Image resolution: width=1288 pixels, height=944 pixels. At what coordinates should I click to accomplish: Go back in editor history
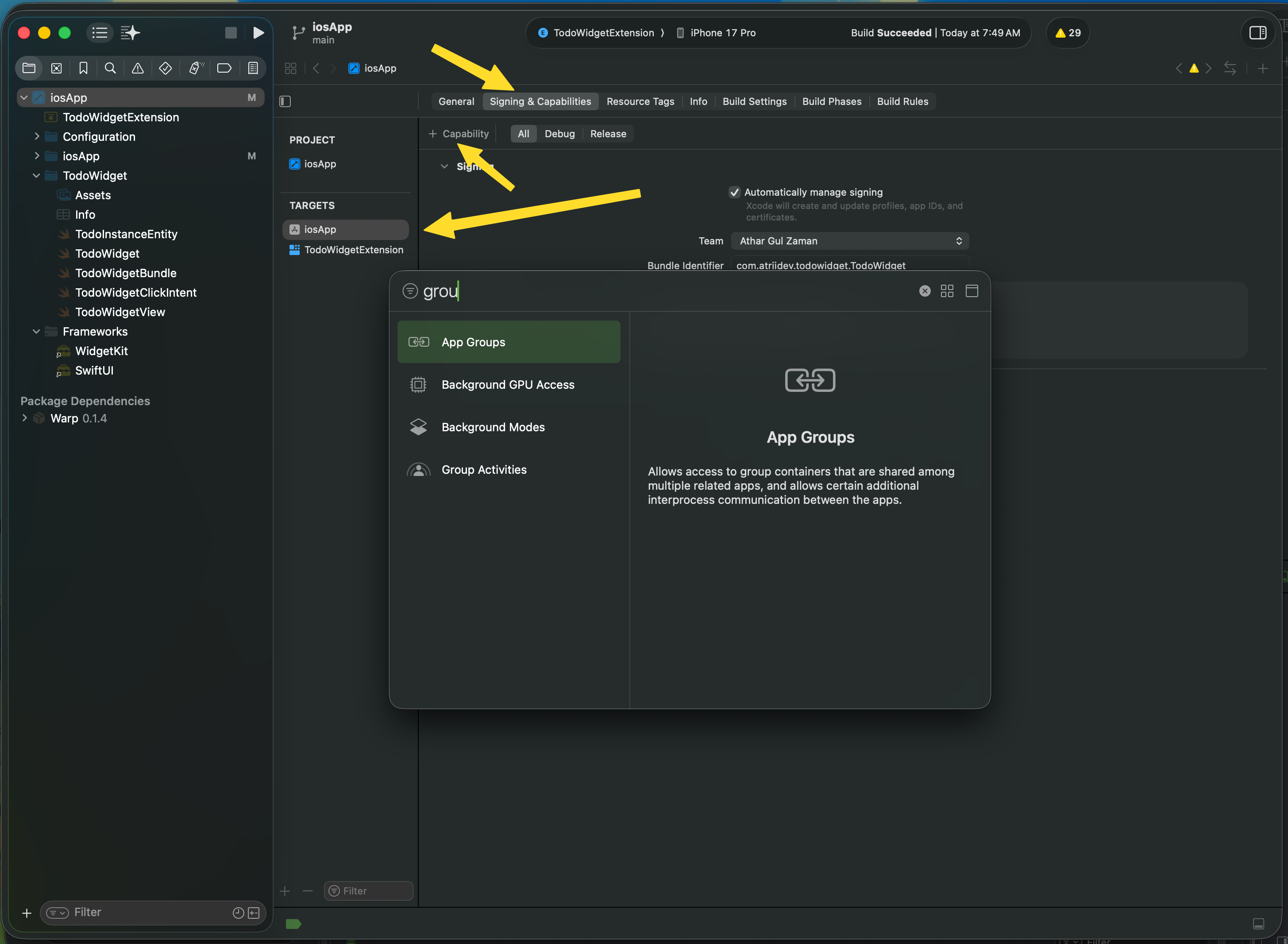(x=316, y=68)
